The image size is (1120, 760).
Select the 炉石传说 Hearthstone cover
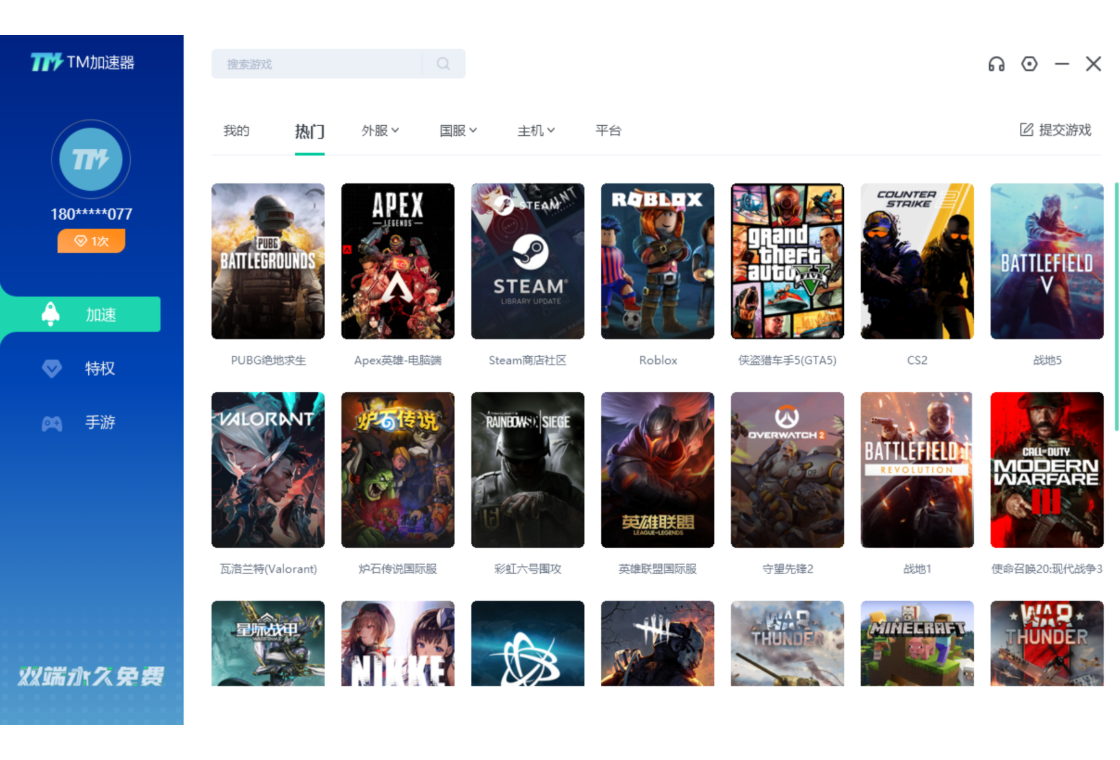click(398, 470)
